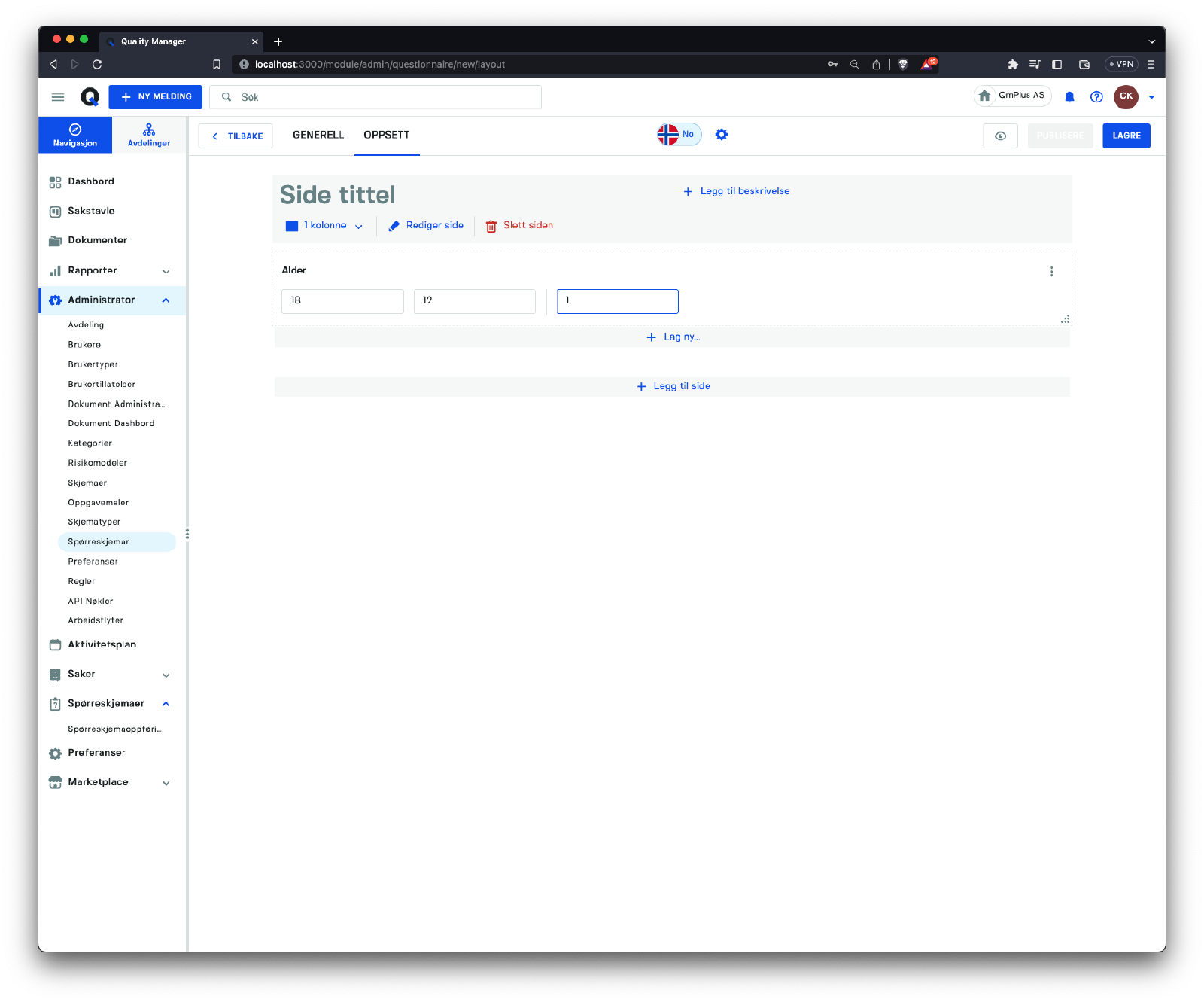The image size is (1204, 1002).
Task: Toggle the preview eye button
Action: tap(1000, 136)
